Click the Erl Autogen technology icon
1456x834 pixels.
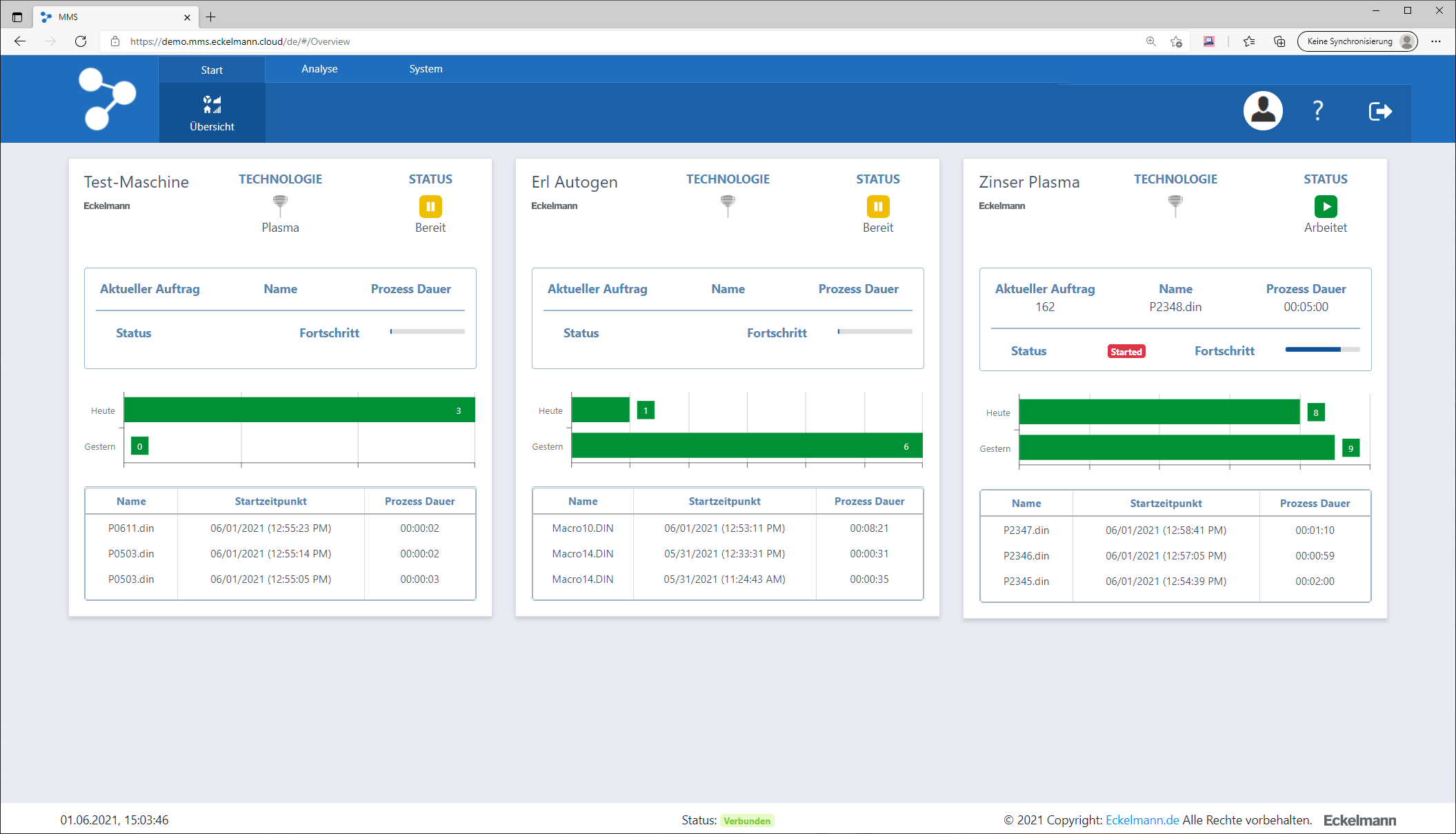(x=728, y=205)
